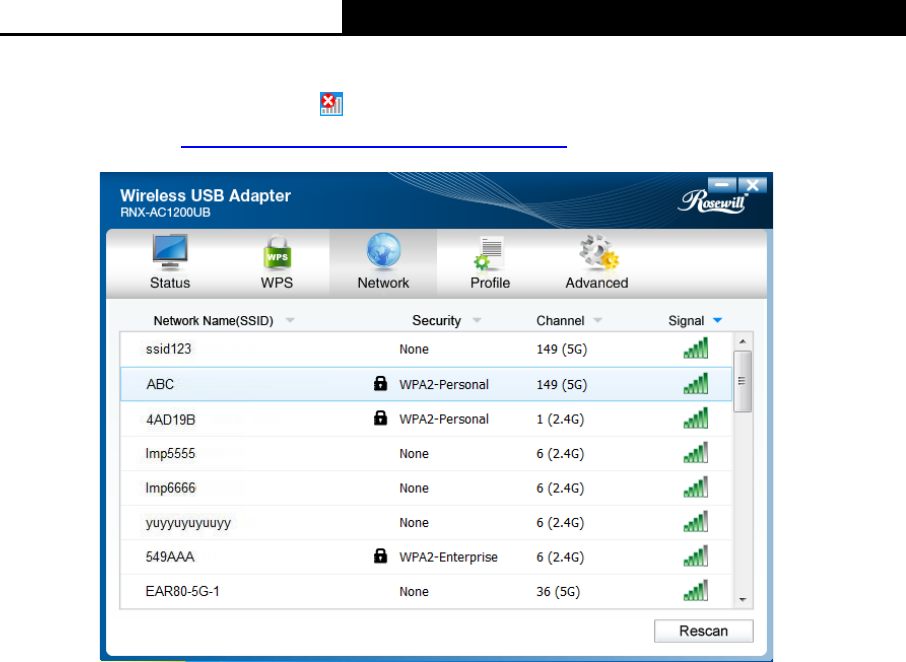The width and height of the screenshot is (906, 662).
Task: Click signal bars for 4AD19B
Action: pos(696,418)
